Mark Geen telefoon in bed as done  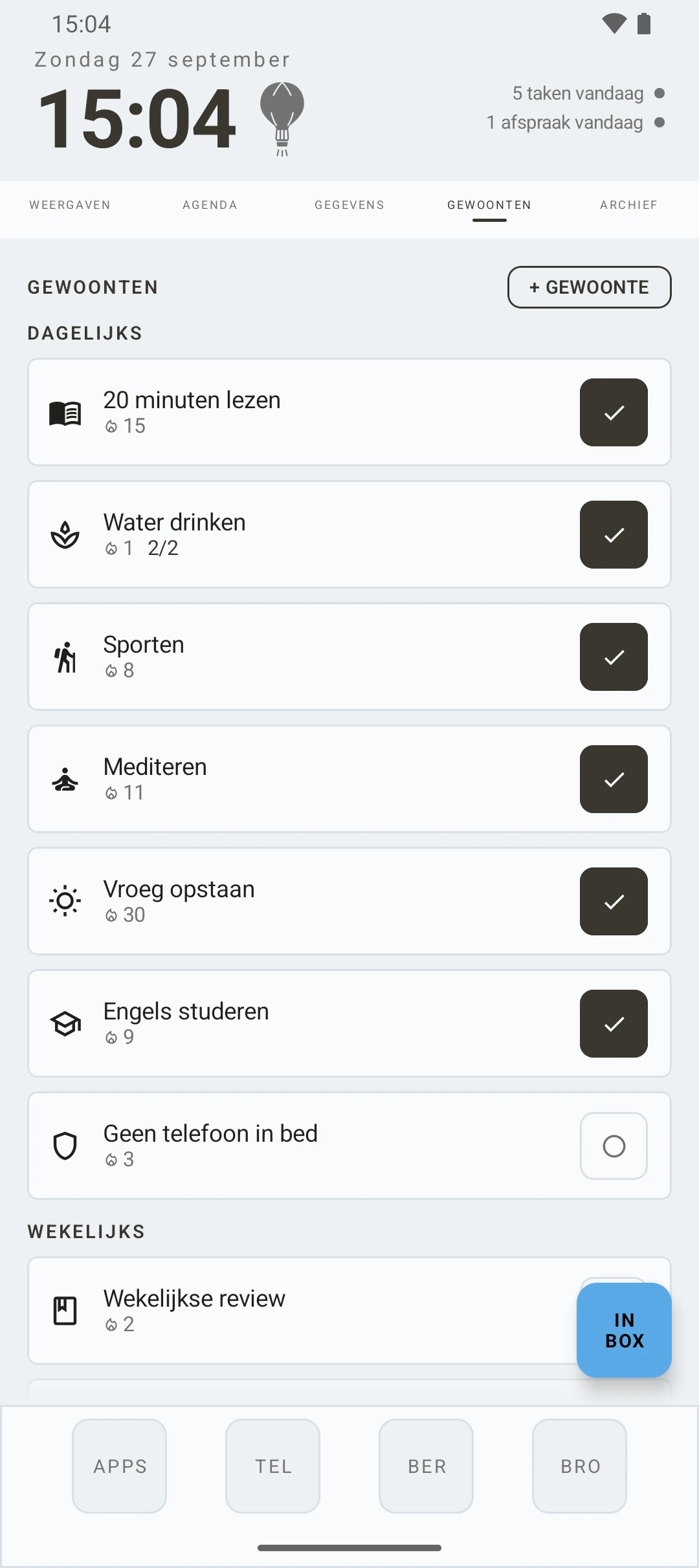click(x=614, y=1146)
